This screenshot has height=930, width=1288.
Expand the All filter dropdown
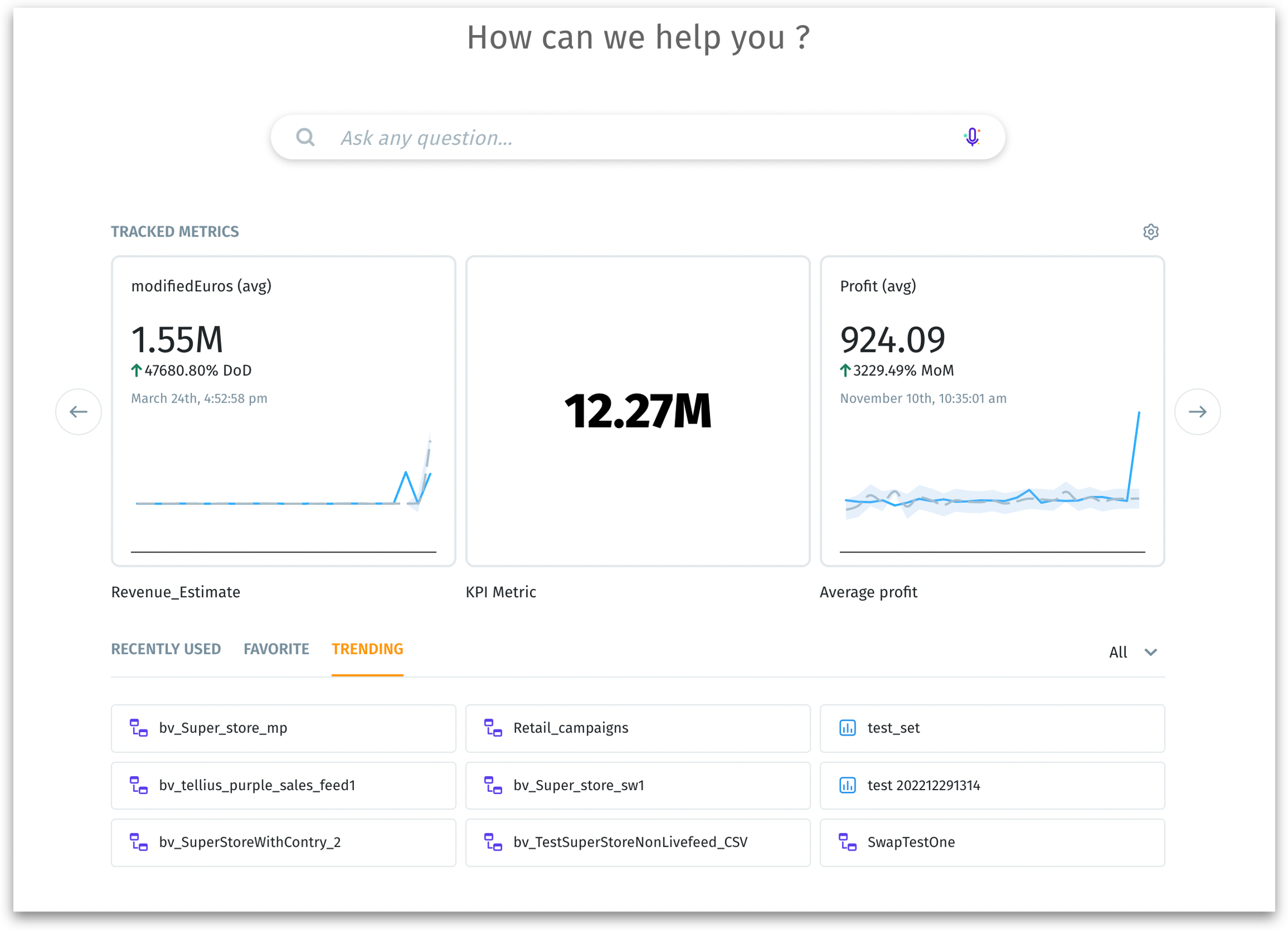pyautogui.click(x=1133, y=652)
